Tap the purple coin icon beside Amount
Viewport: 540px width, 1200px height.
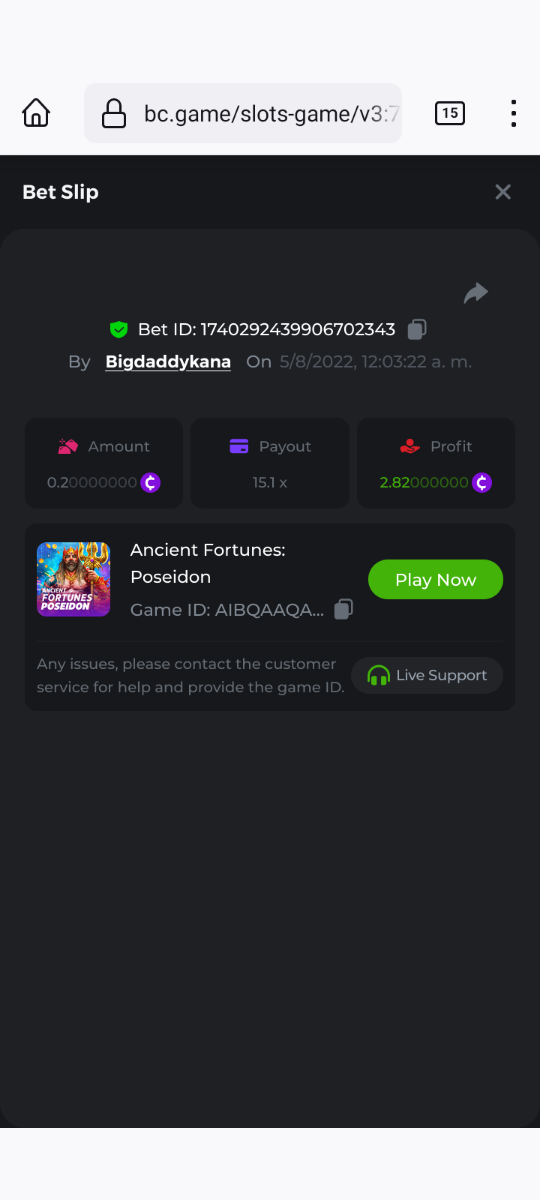coord(150,483)
